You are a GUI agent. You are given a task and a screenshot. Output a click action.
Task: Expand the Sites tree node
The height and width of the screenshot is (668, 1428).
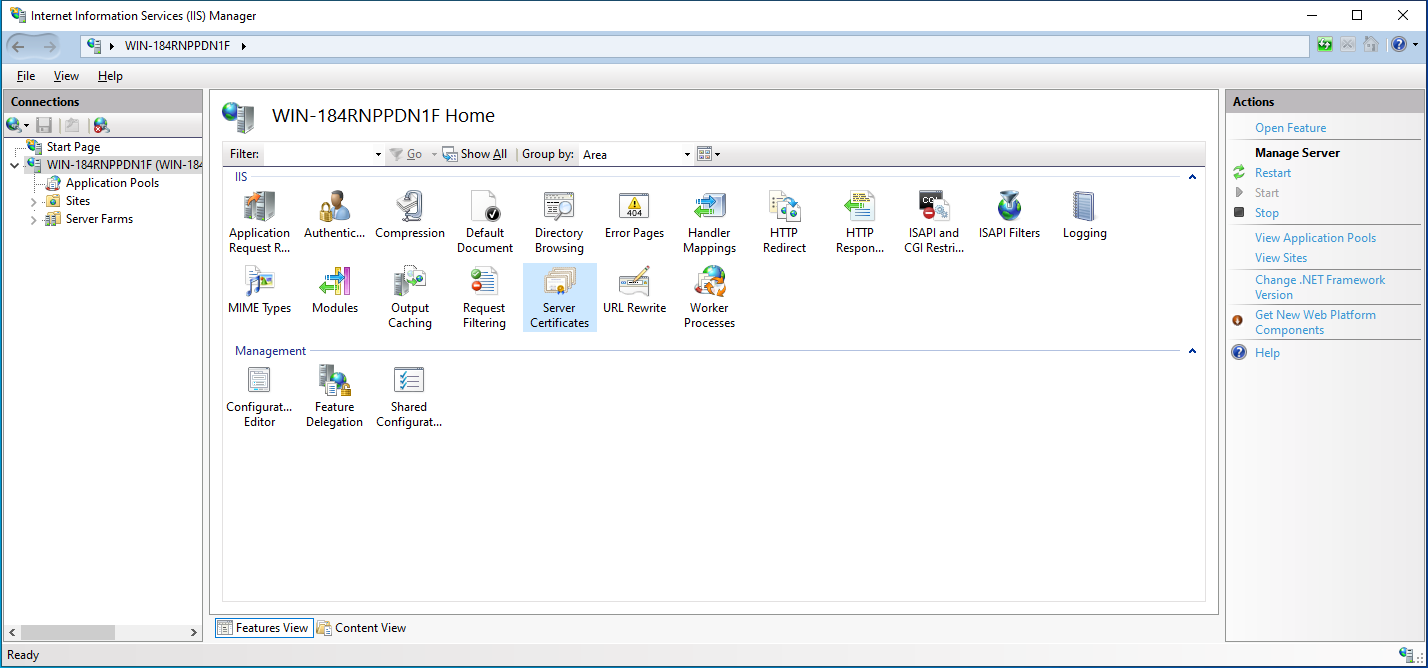33,201
